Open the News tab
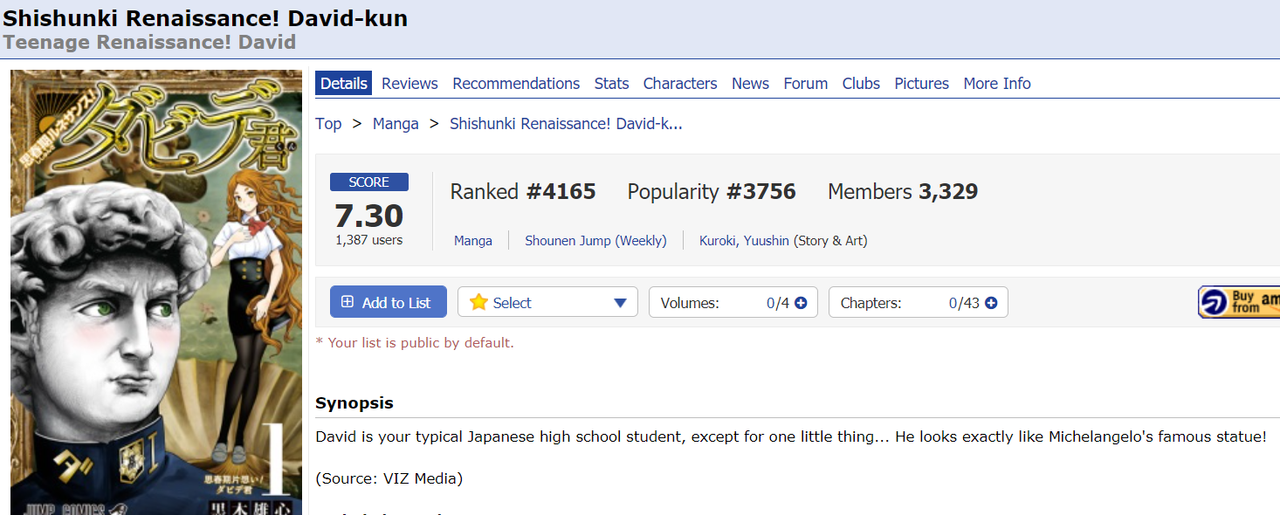 (x=750, y=83)
